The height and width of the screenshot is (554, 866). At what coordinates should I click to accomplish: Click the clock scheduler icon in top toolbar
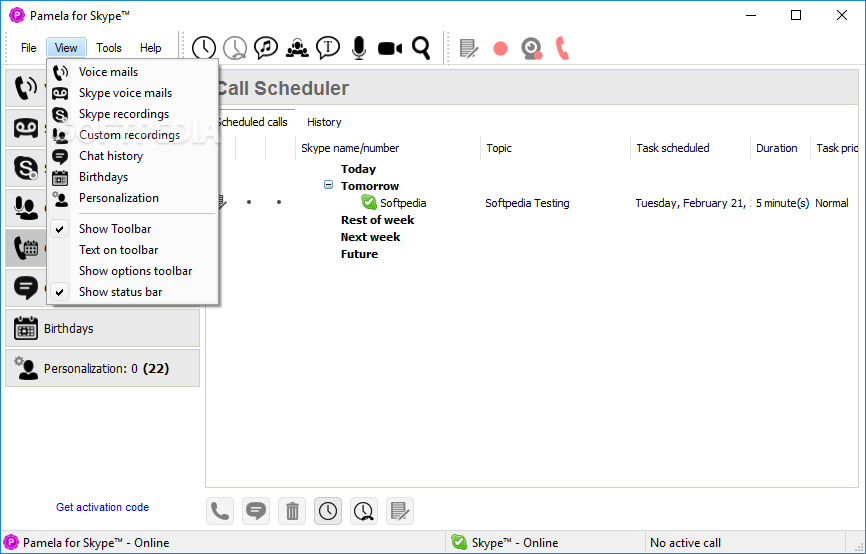pyautogui.click(x=204, y=48)
